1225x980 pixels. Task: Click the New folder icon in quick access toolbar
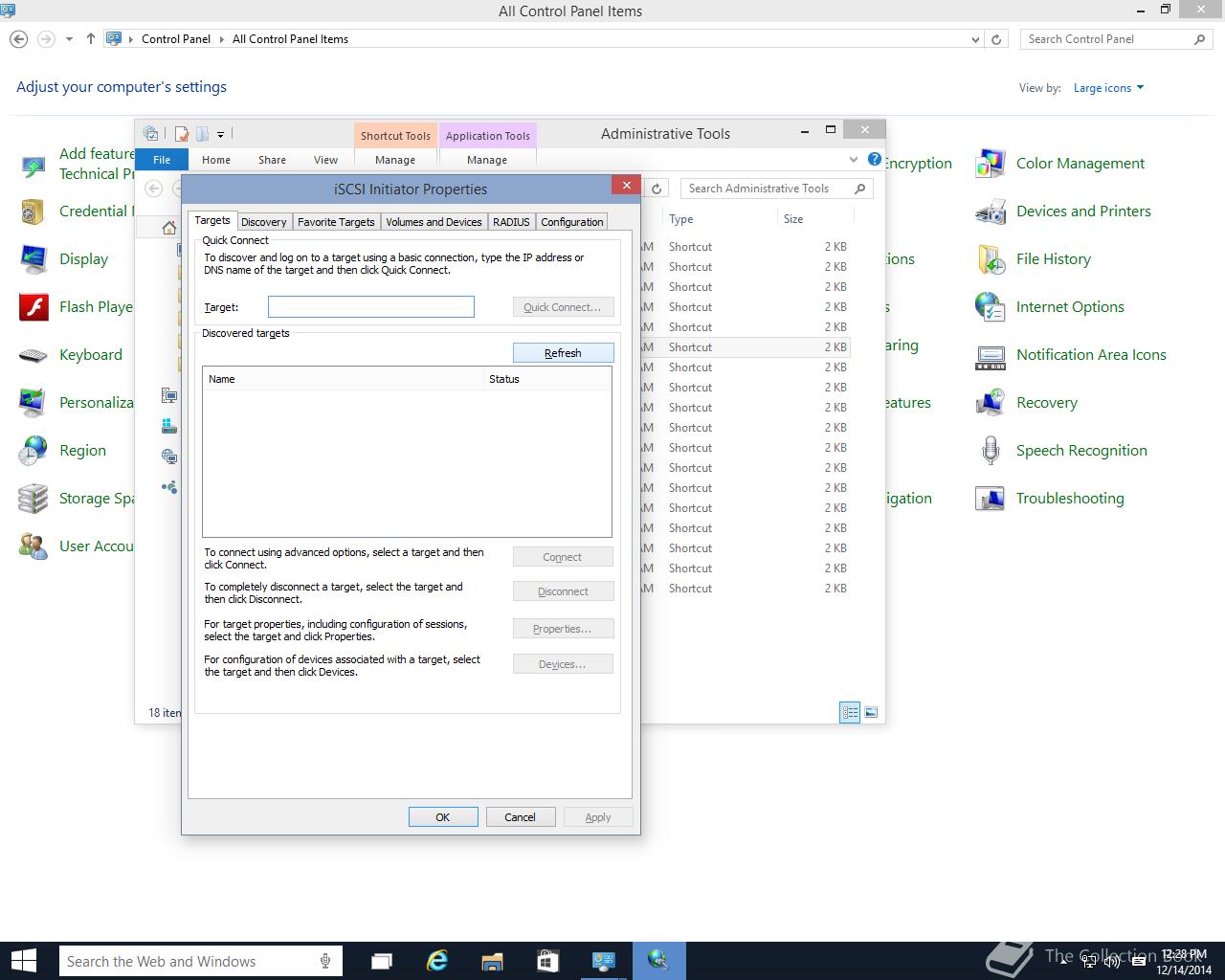coord(202,134)
